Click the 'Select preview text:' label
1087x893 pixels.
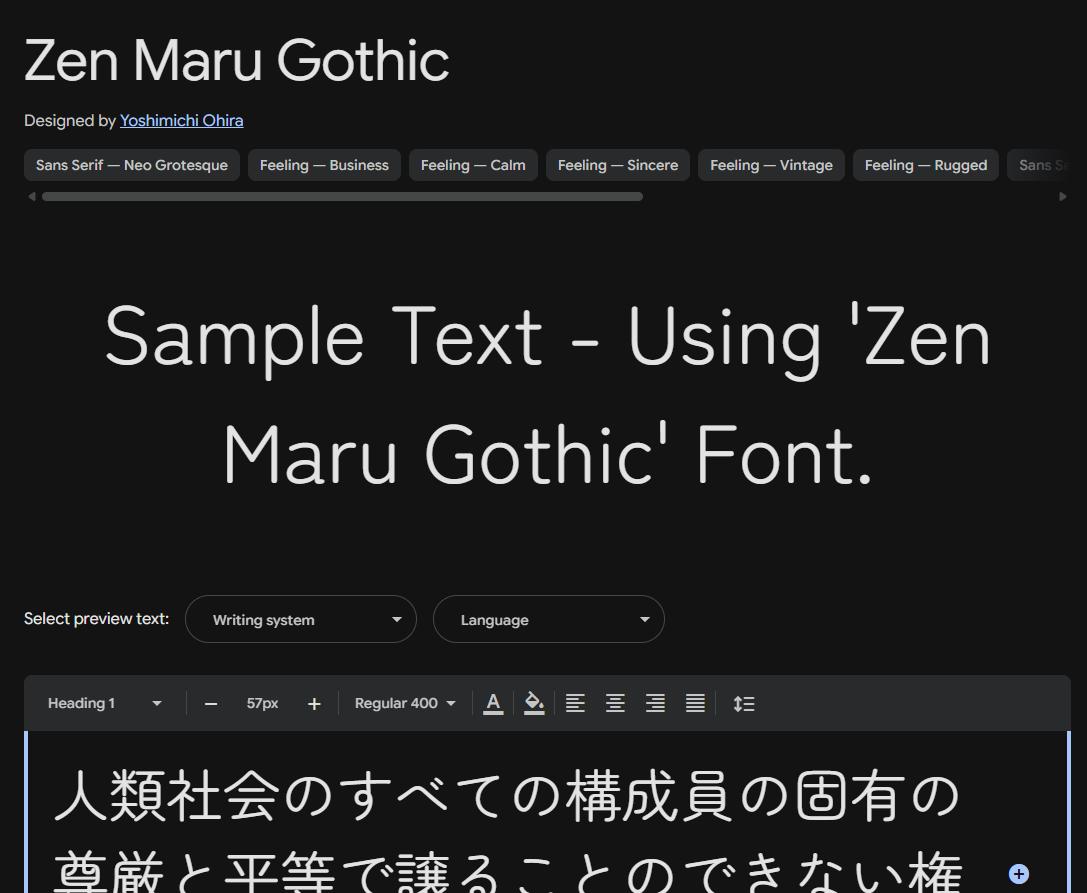[x=96, y=618]
